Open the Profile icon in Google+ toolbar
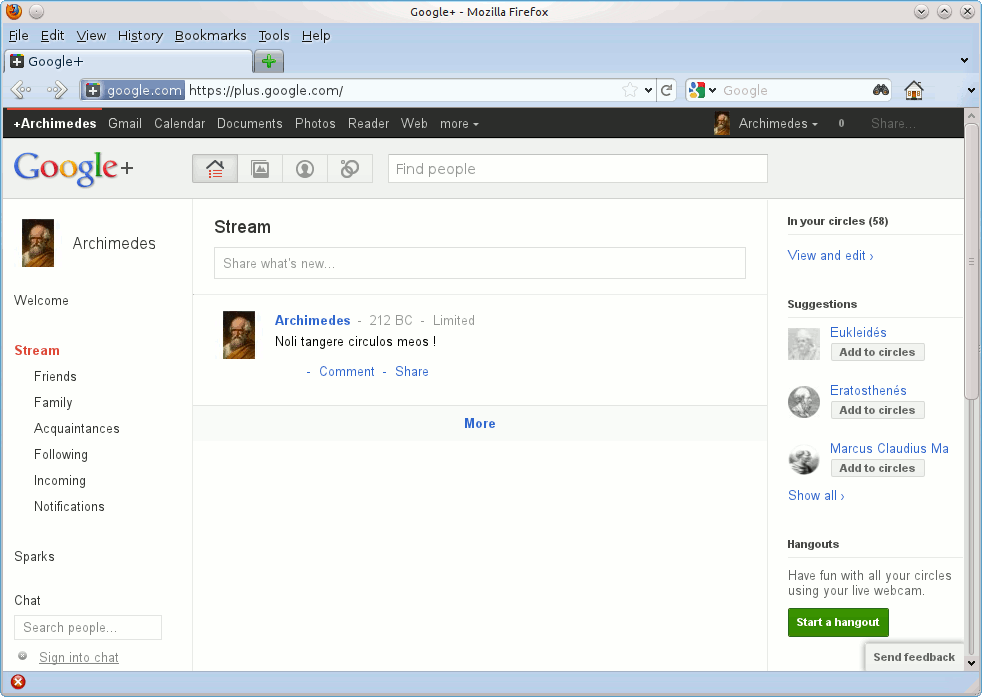The width and height of the screenshot is (982, 697). coord(305,168)
